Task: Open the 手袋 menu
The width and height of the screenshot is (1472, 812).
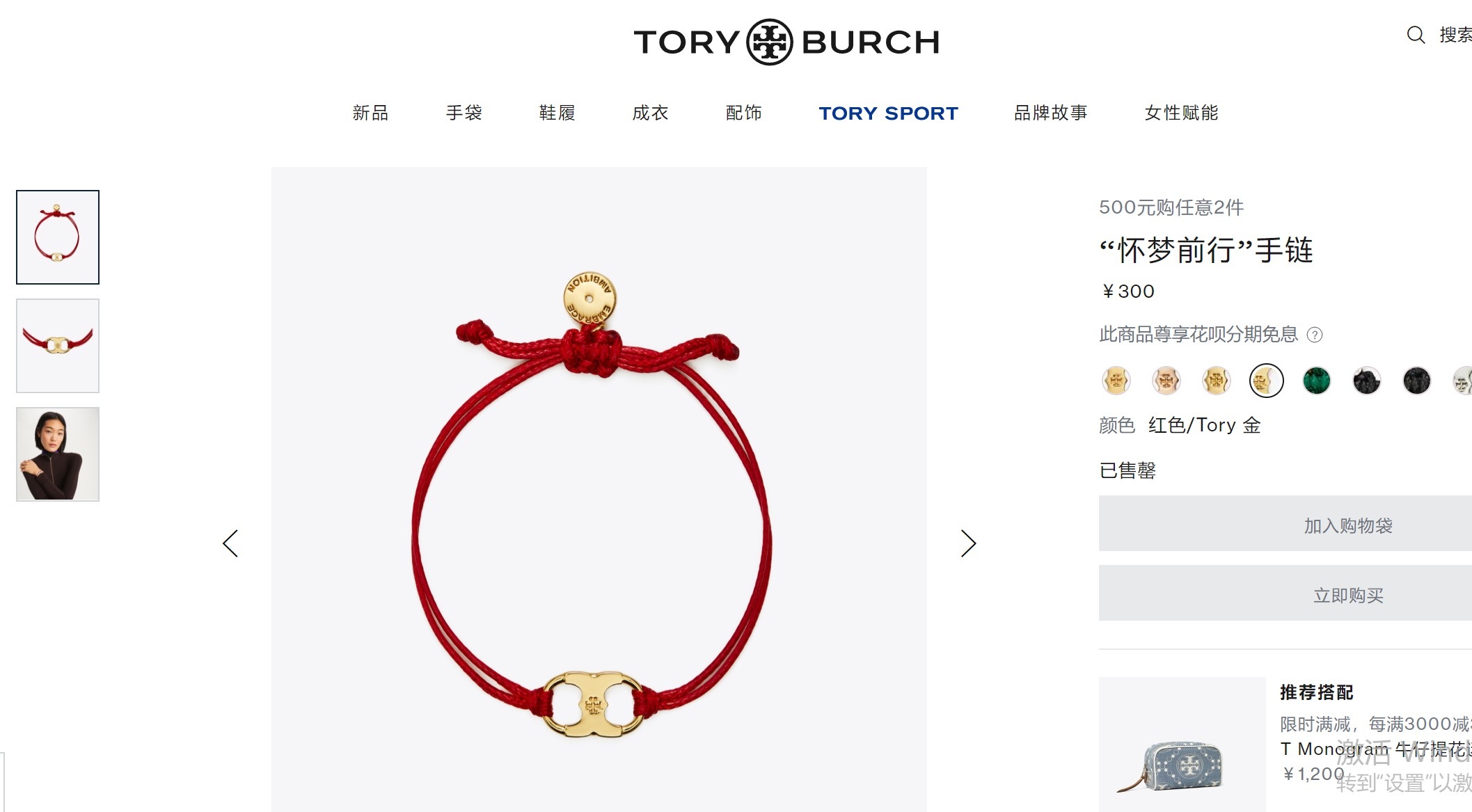Action: click(x=464, y=113)
